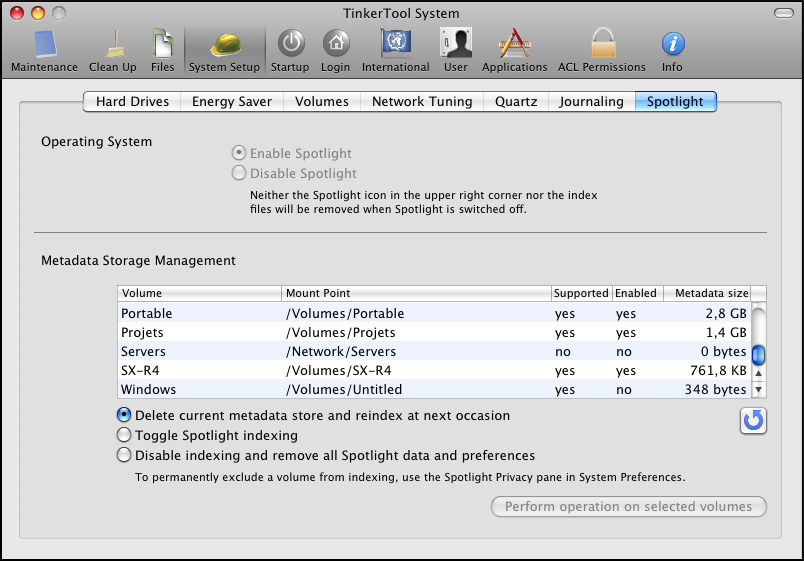
Task: Click Perform operation on selected volumes
Action: pos(628,507)
